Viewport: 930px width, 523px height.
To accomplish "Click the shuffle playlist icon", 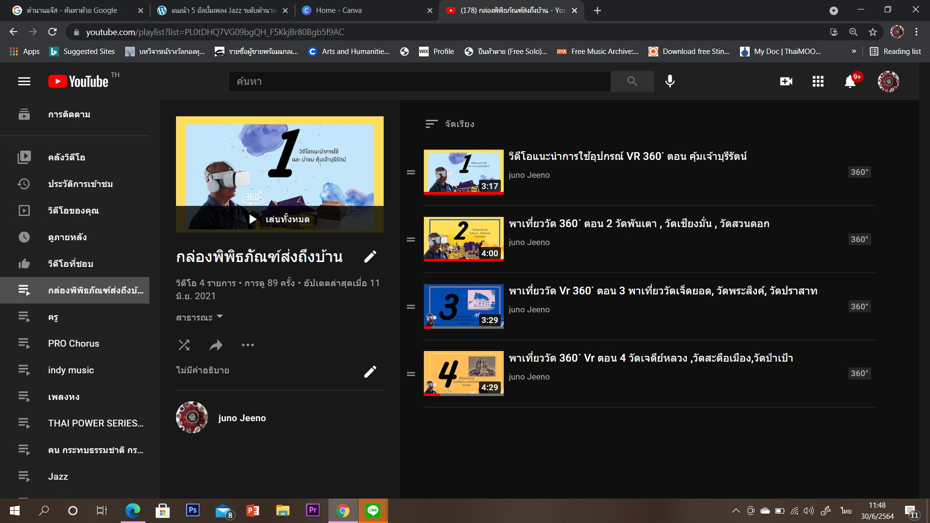I will coord(184,345).
